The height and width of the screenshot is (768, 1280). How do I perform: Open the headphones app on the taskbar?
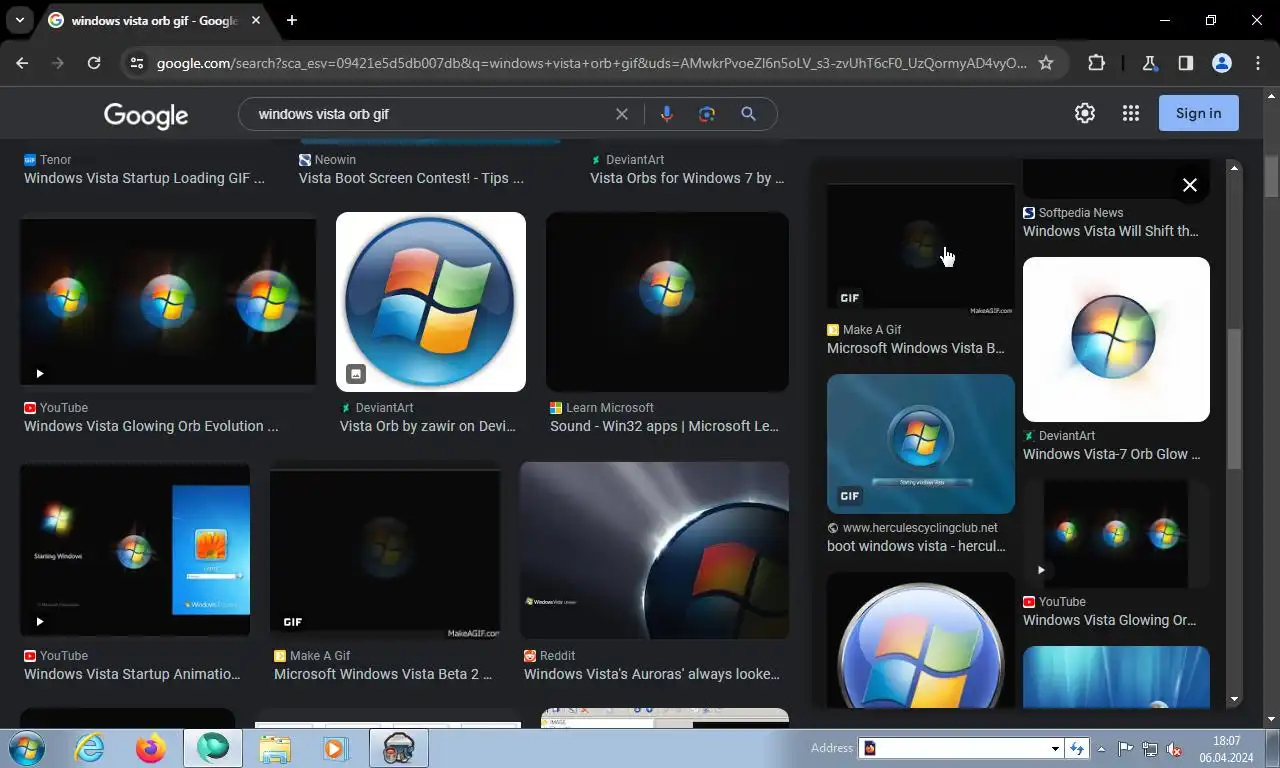[399, 748]
